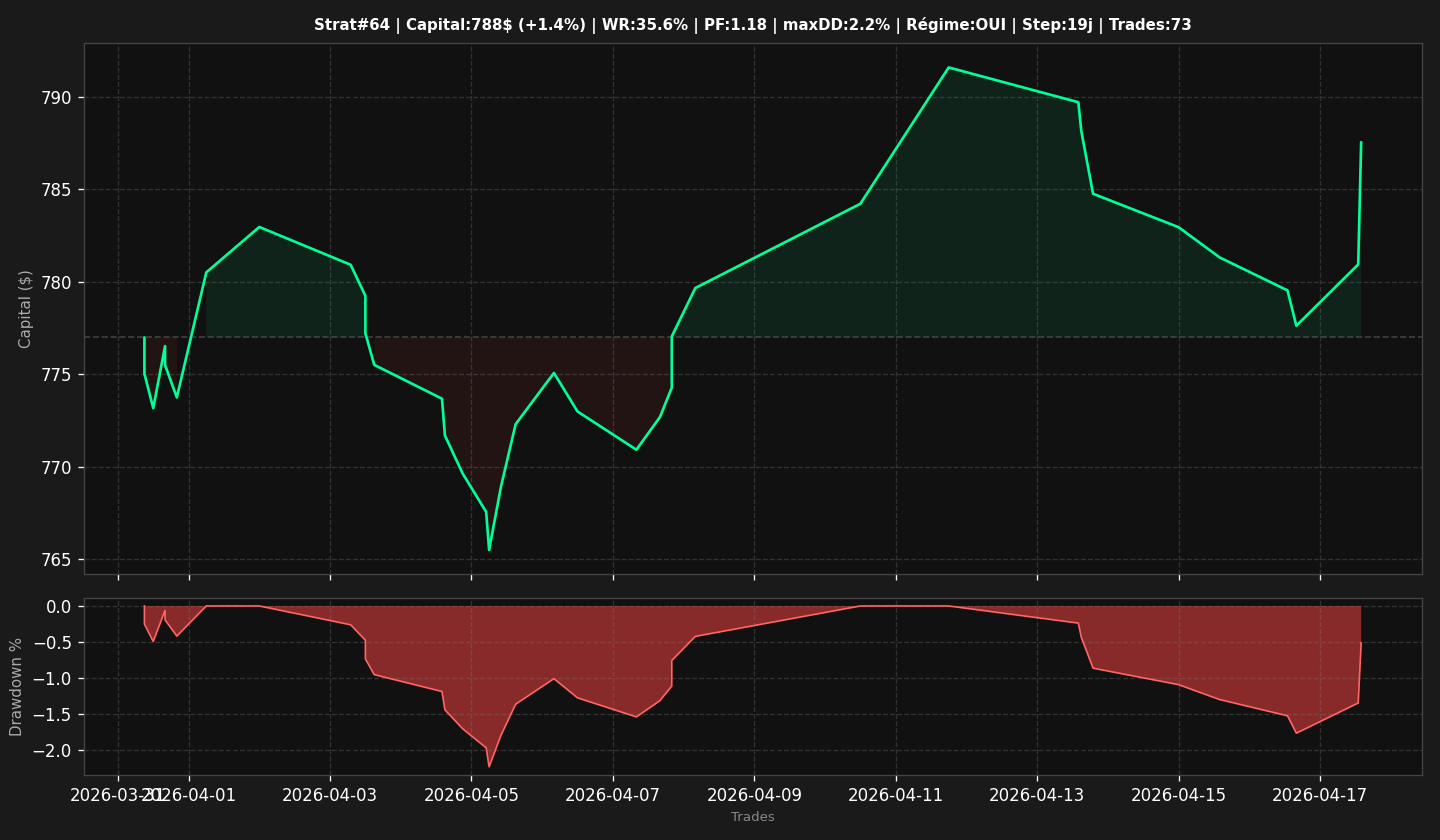The height and width of the screenshot is (840, 1440).
Task: Click the 765 capital axis tick label
Action: click(56, 560)
